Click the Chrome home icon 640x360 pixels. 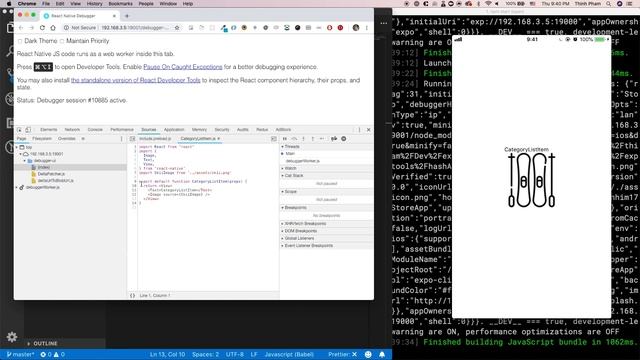click(53, 28)
